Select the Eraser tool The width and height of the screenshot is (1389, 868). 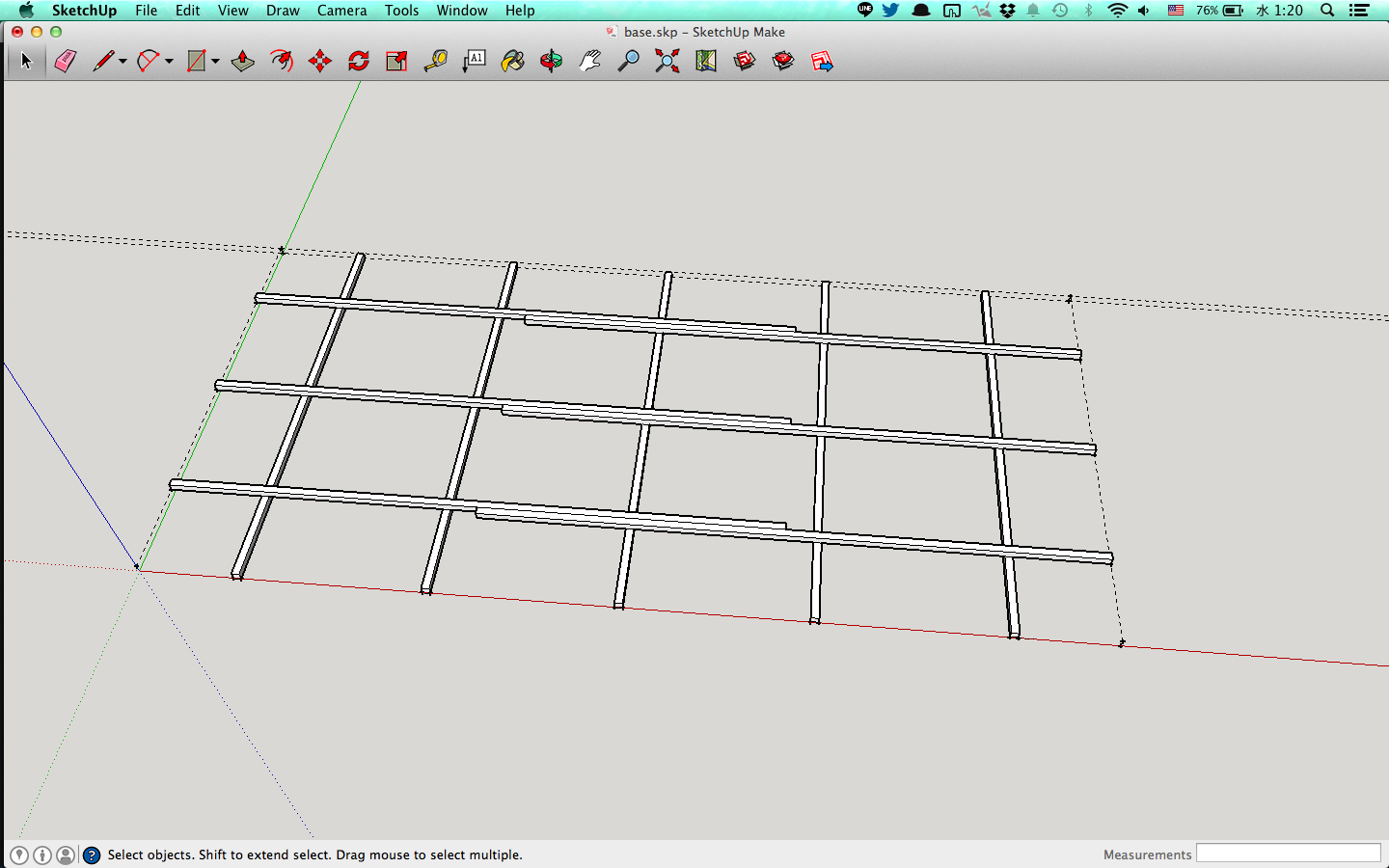65,62
